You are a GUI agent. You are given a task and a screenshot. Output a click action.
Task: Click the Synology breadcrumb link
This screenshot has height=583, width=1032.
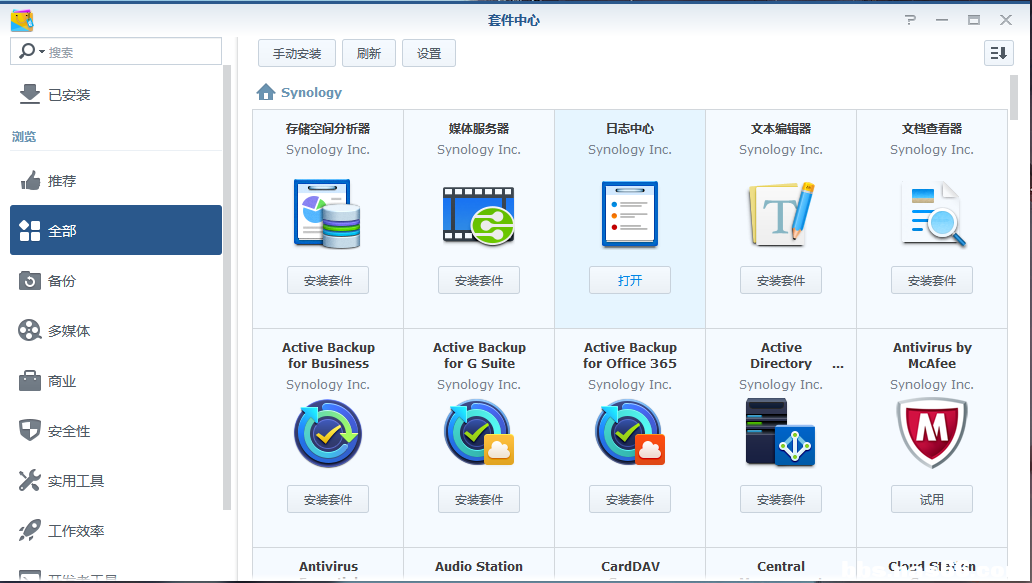311,93
